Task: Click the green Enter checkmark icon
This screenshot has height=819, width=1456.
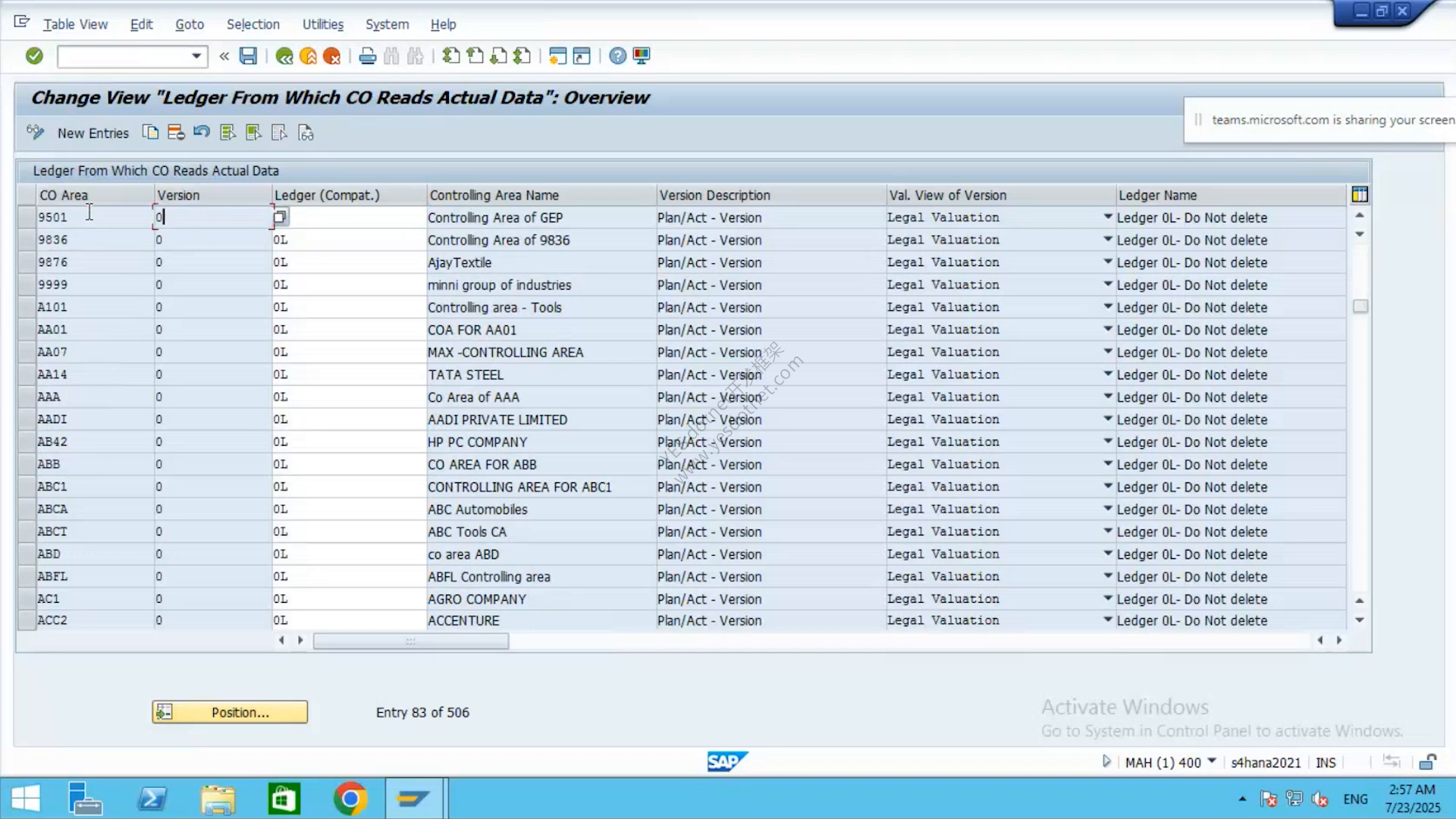Action: coord(34,55)
